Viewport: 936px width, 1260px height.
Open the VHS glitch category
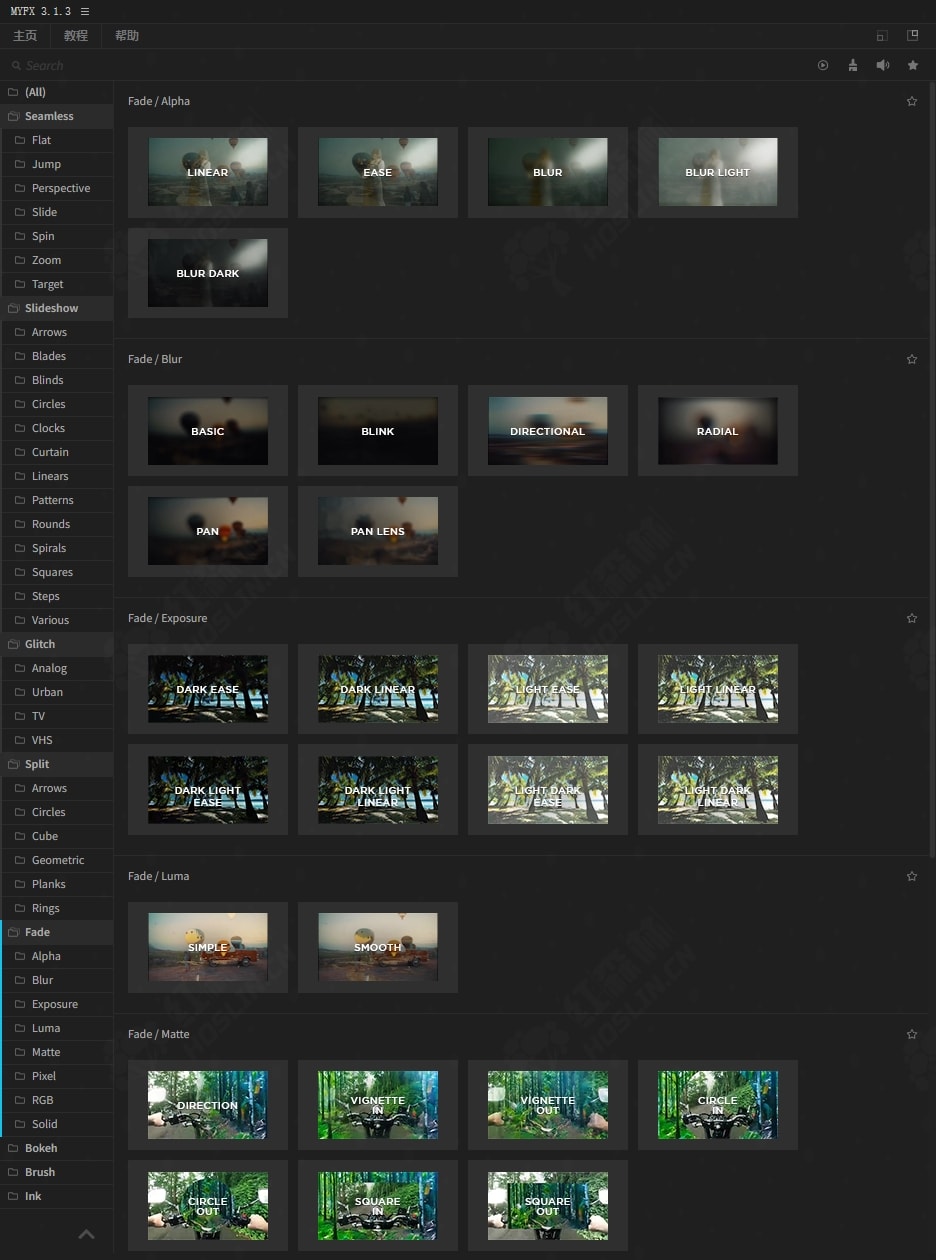pos(42,740)
